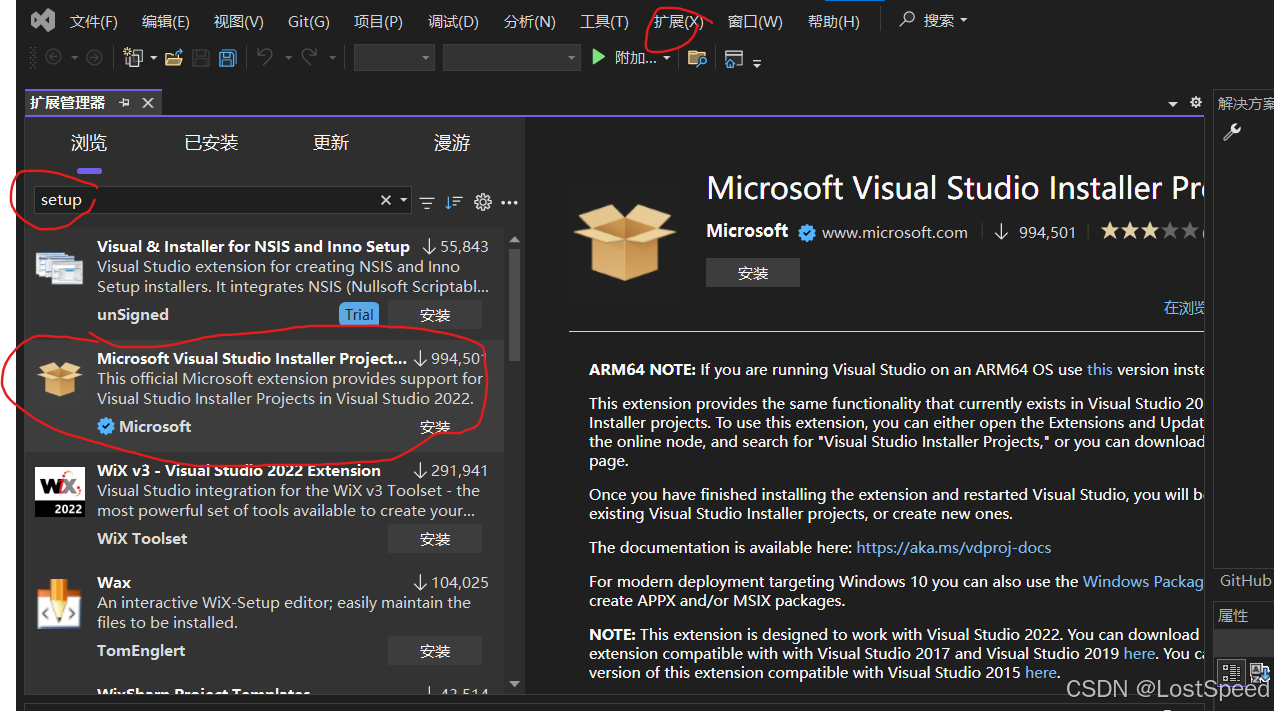Open the 工具(T) menu
The width and height of the screenshot is (1274, 711).
click(605, 21)
